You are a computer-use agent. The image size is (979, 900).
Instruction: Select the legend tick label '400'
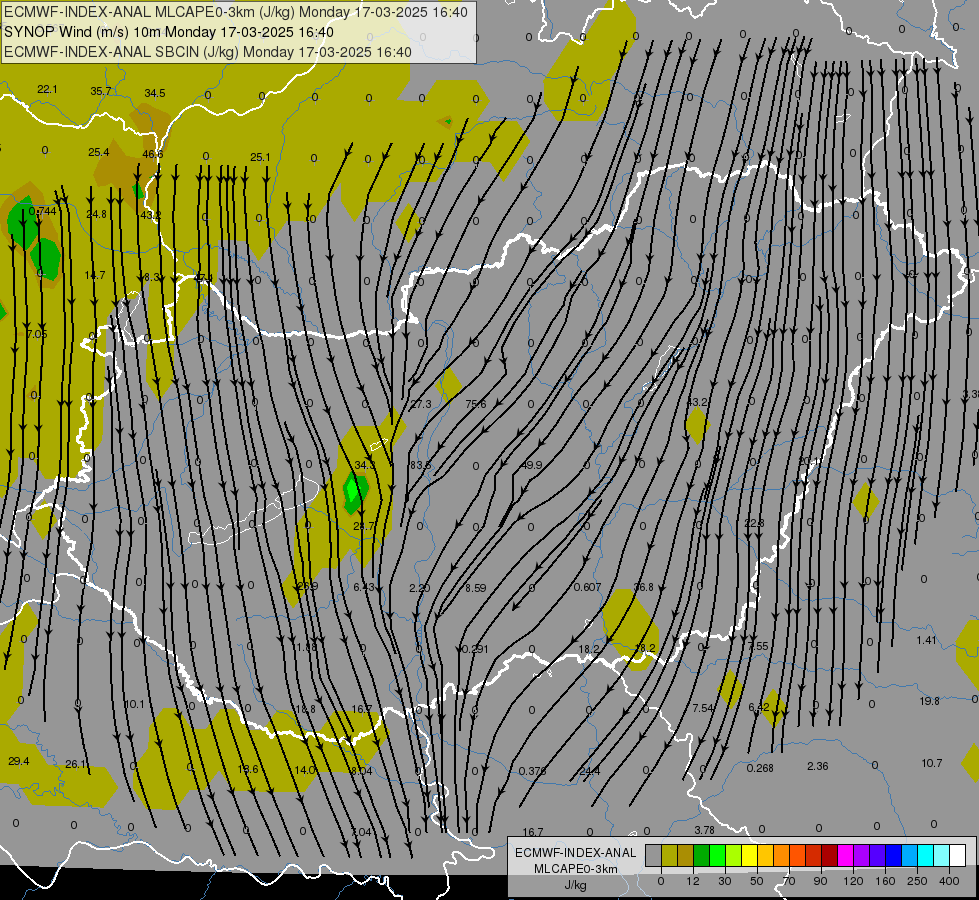click(949, 881)
